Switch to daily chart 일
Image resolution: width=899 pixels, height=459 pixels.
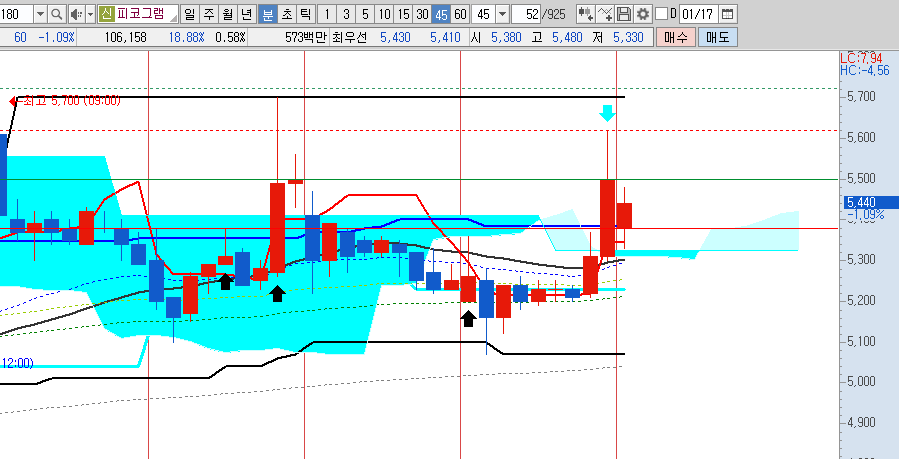click(x=189, y=13)
